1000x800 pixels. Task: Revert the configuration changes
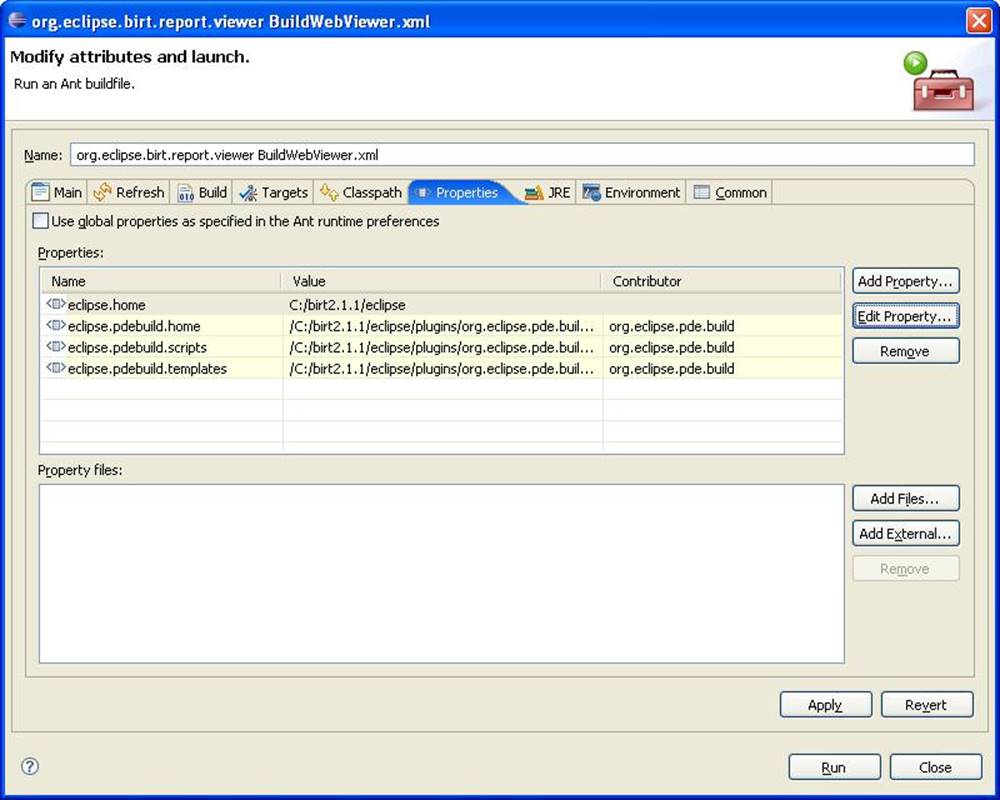coord(927,704)
